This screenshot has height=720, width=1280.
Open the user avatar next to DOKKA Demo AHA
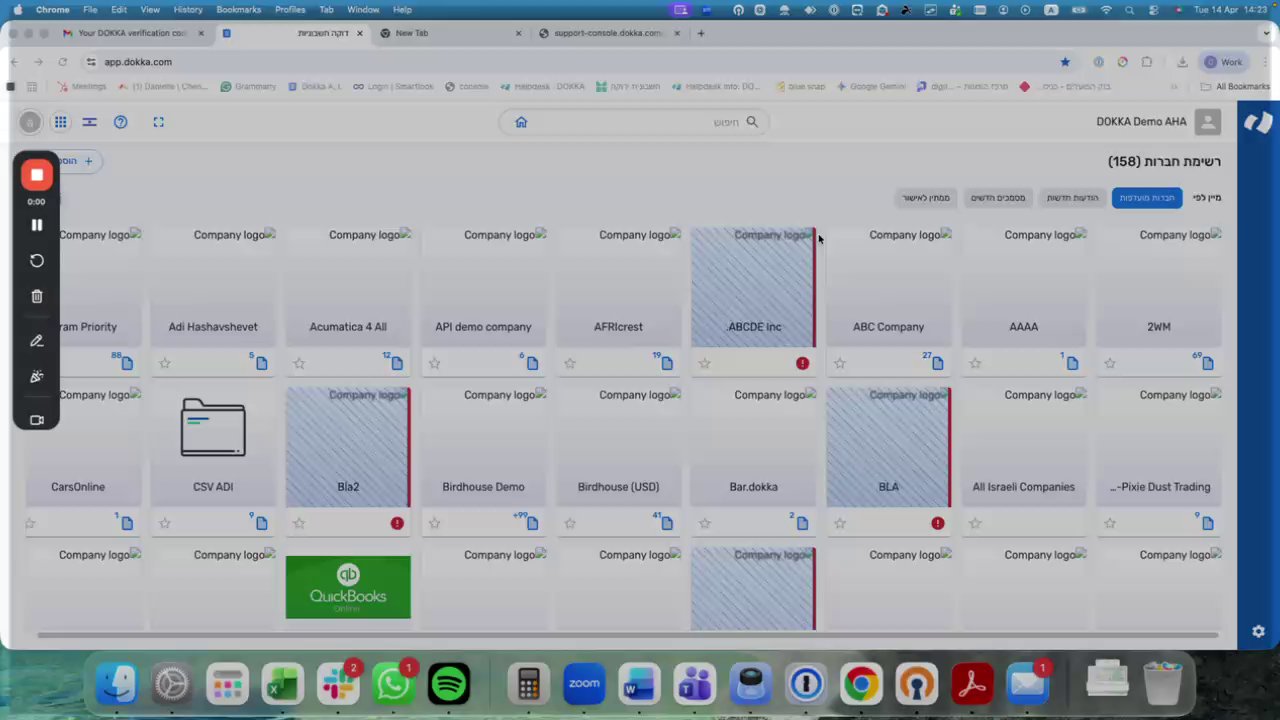coord(1208,122)
